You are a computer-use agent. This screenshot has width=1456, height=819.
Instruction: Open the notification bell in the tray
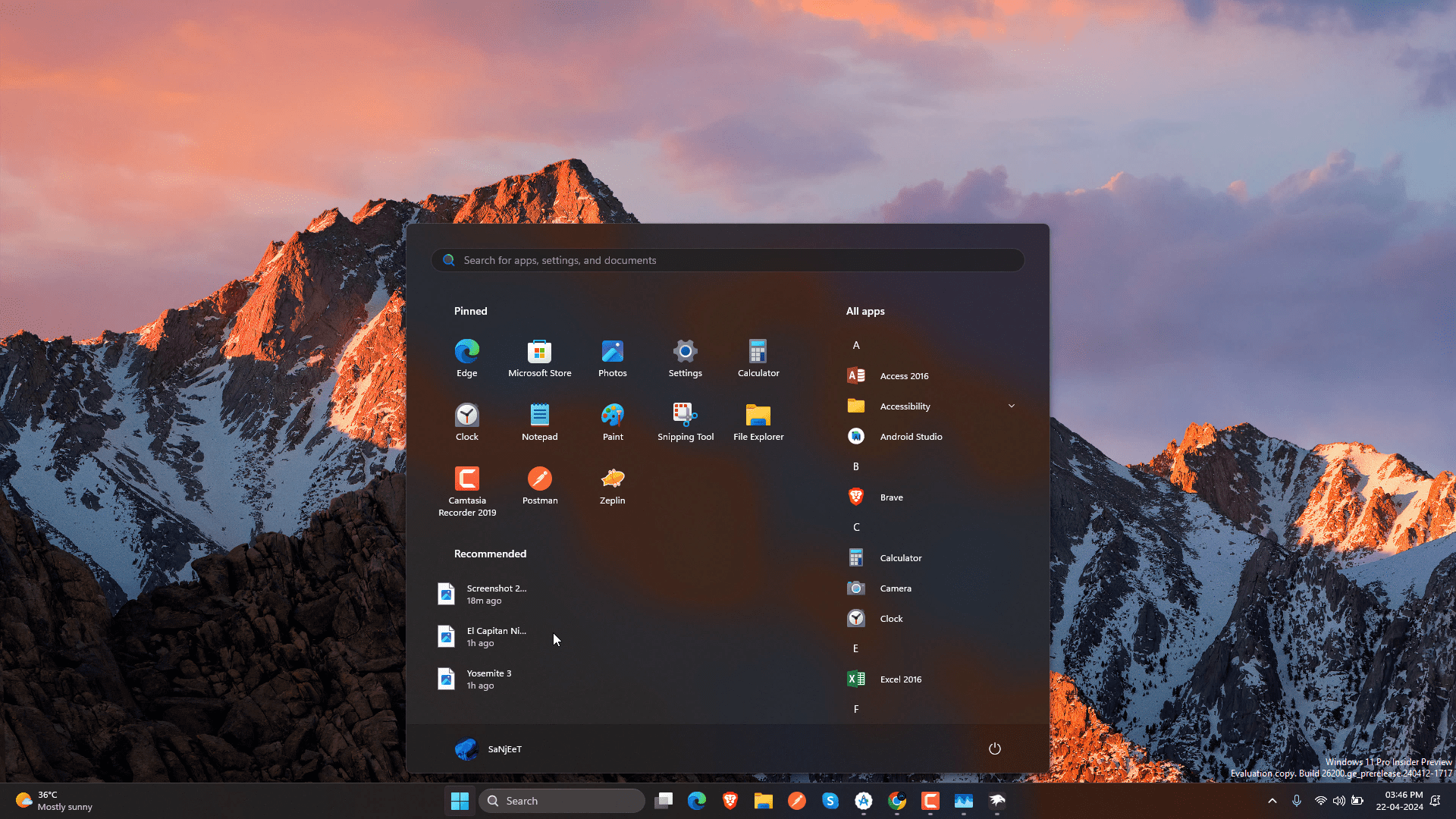[1437, 801]
